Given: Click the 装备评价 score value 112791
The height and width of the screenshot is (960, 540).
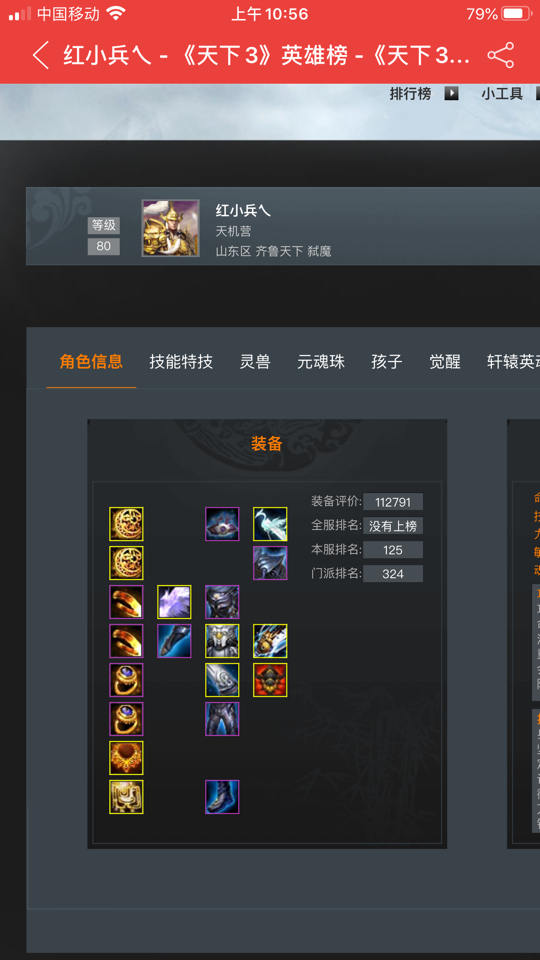Looking at the screenshot, I should pyautogui.click(x=392, y=502).
